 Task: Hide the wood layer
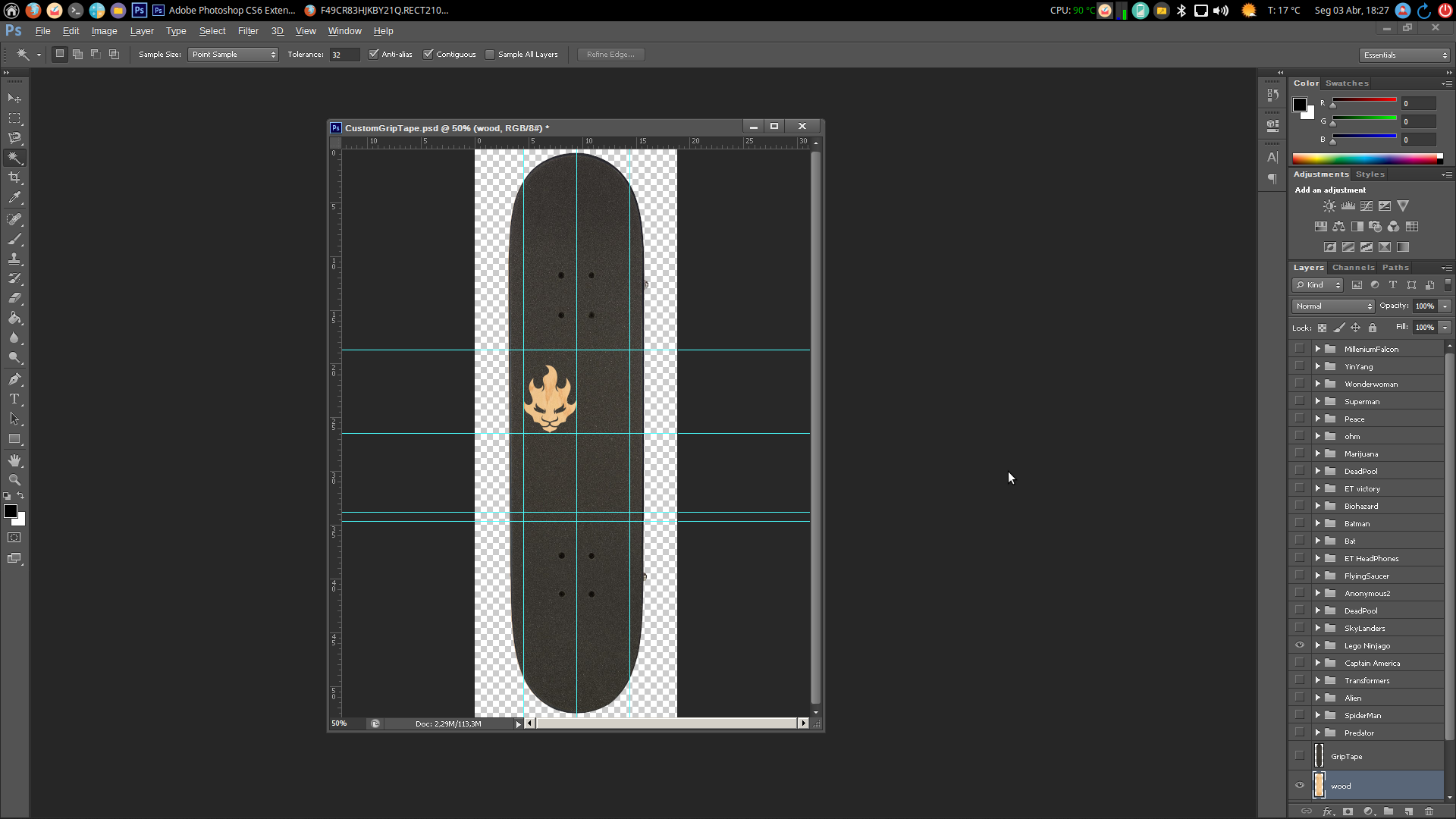click(x=1300, y=786)
